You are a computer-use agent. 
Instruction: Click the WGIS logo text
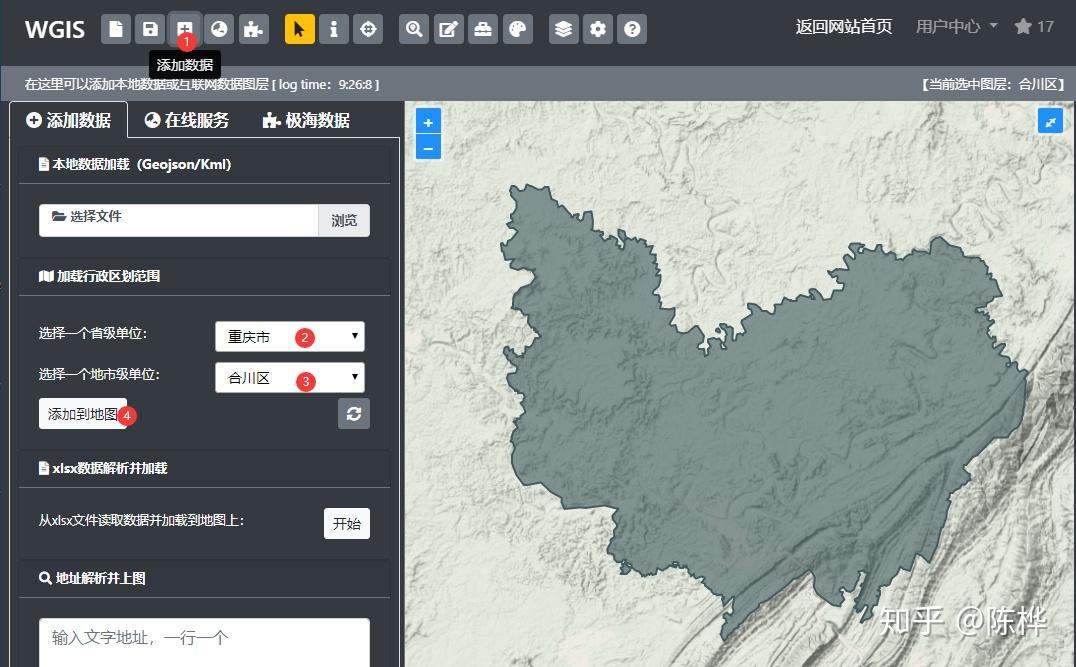pos(55,30)
